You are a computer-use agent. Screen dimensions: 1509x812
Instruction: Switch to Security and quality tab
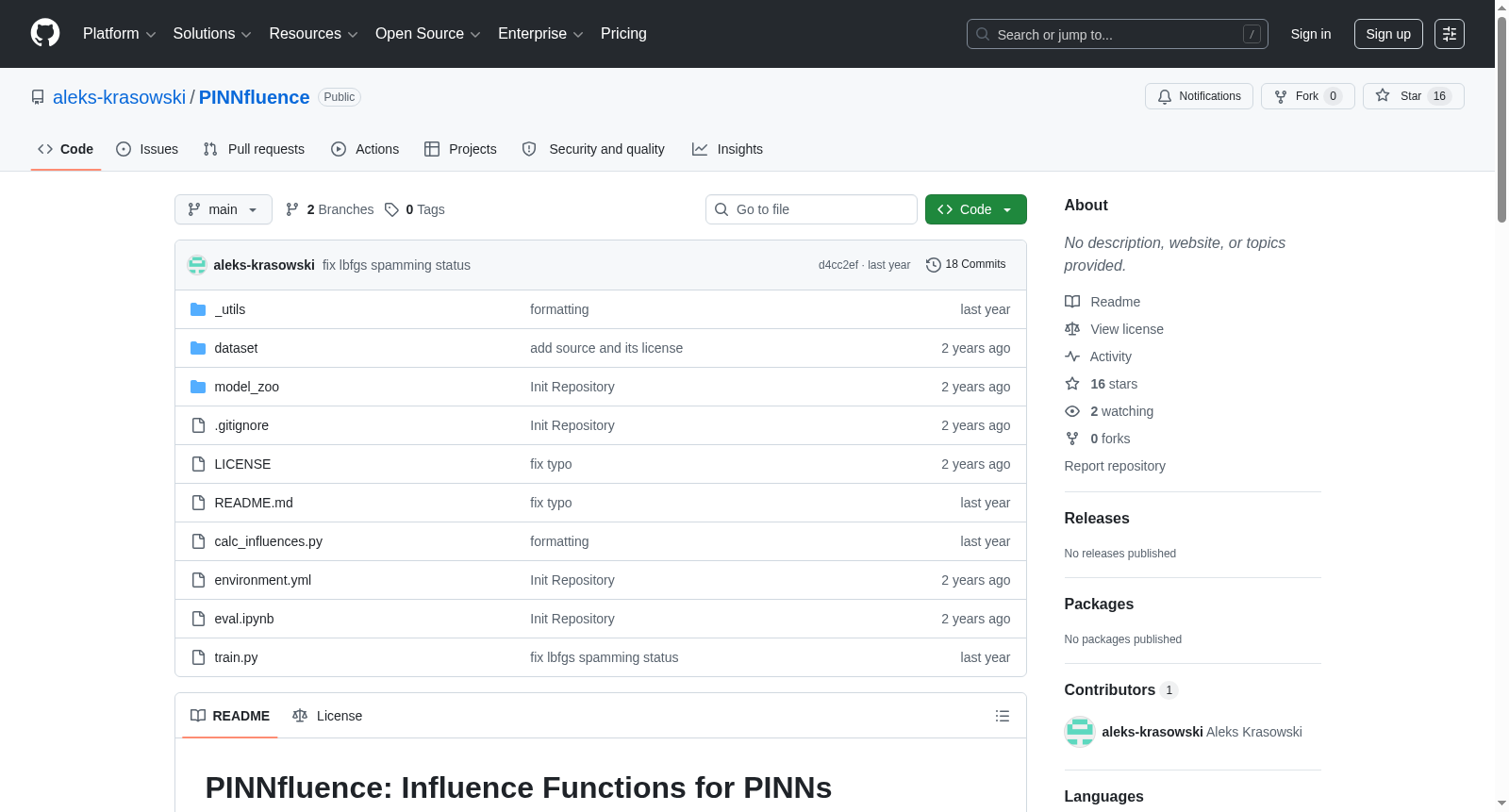tap(593, 149)
